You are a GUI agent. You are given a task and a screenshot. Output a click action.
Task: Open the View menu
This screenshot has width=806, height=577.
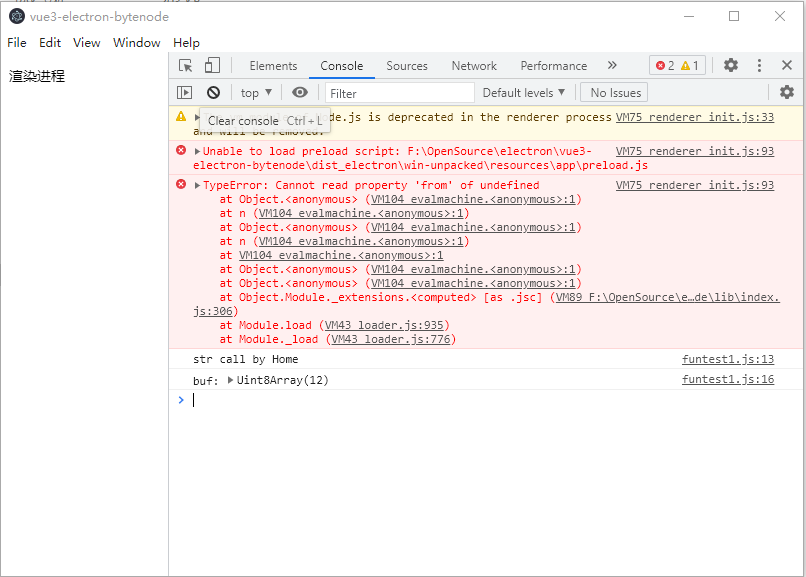coord(86,43)
